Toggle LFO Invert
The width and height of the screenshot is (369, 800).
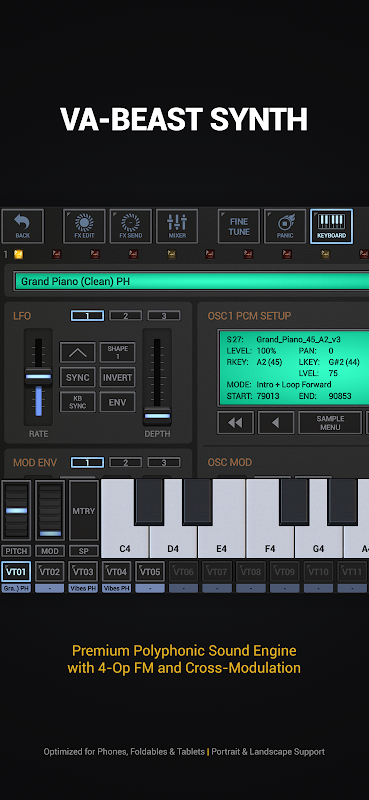117,377
